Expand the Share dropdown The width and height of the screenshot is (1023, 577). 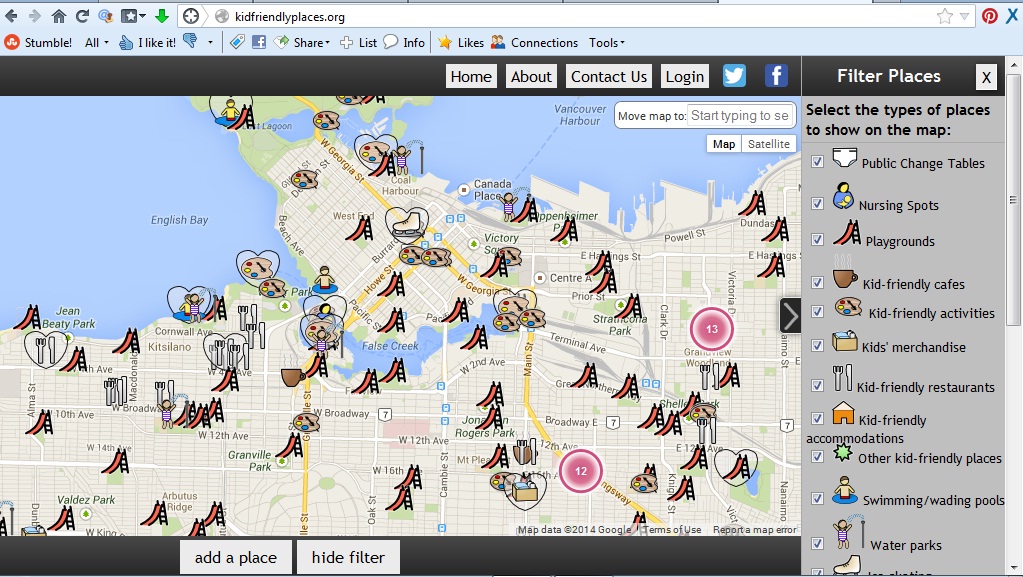coord(311,42)
